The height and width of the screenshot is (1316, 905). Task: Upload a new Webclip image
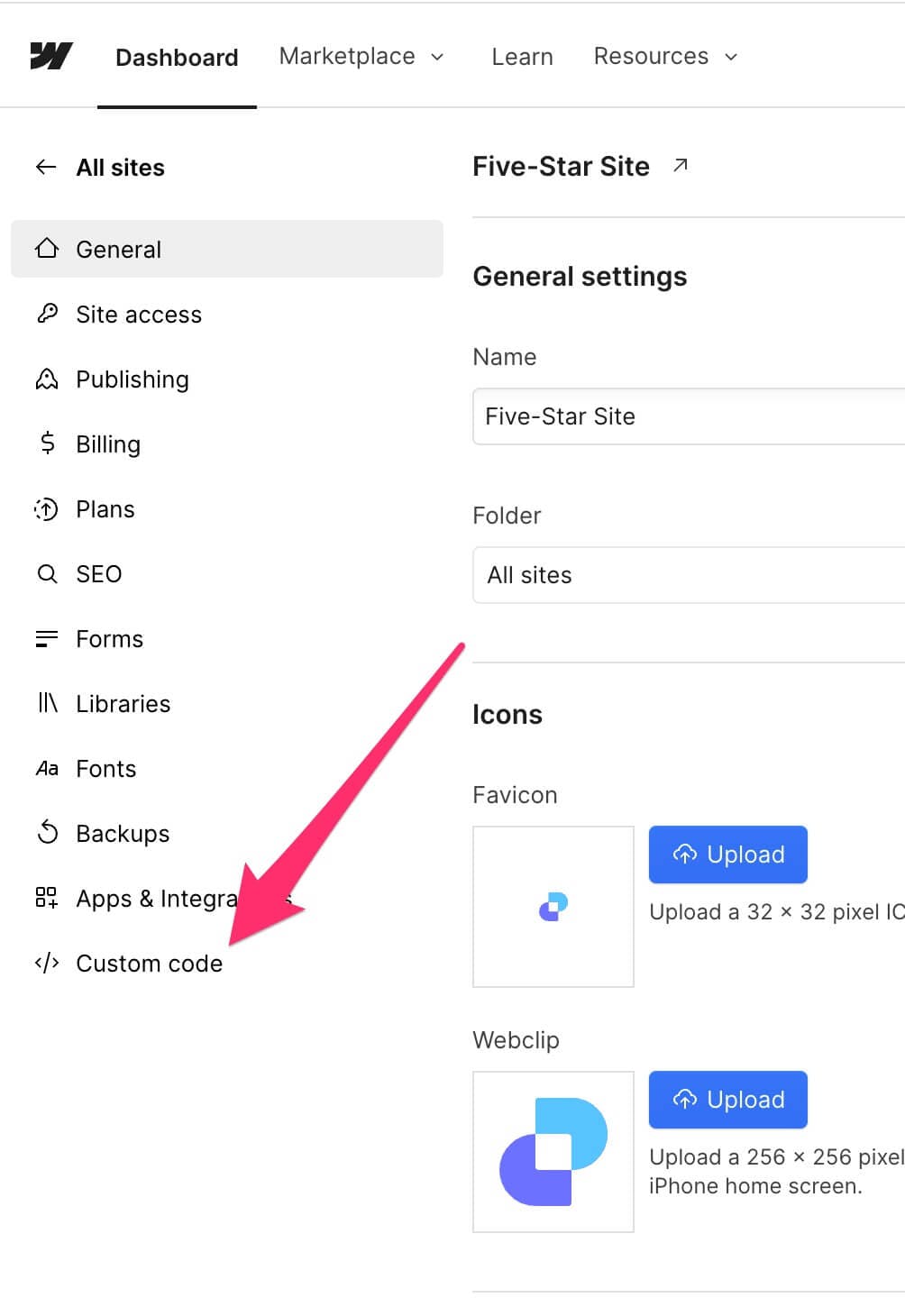[728, 1099]
